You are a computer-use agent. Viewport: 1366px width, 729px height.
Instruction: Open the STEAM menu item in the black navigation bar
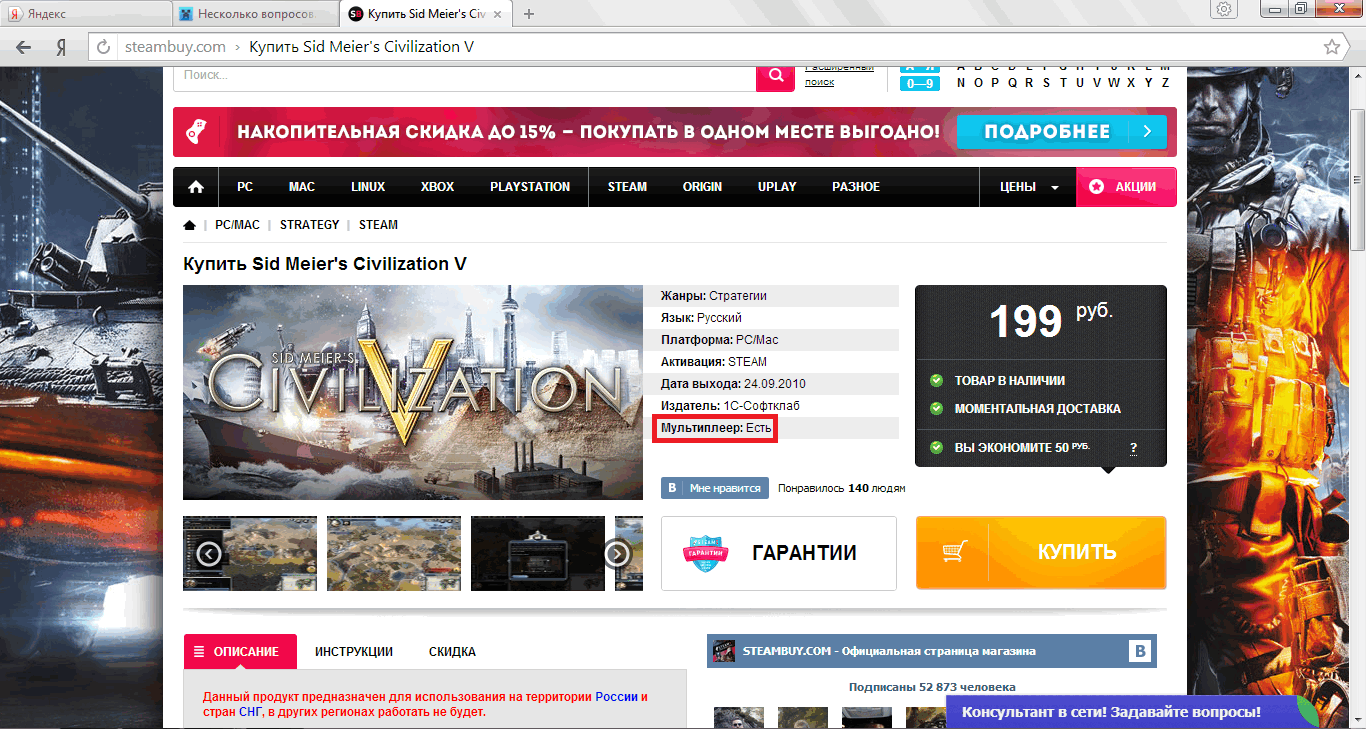(x=627, y=187)
